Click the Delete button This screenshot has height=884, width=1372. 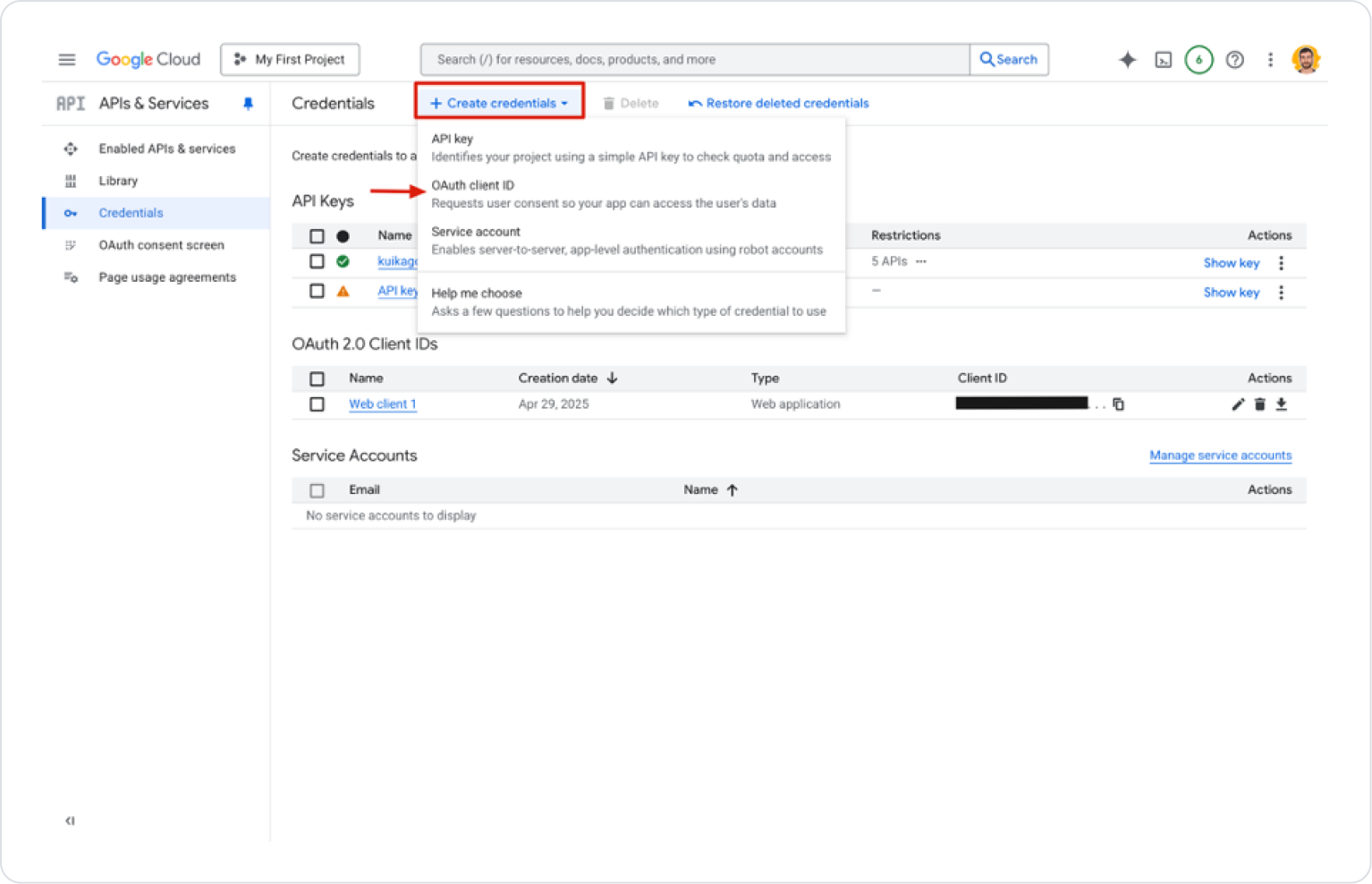[x=631, y=104]
